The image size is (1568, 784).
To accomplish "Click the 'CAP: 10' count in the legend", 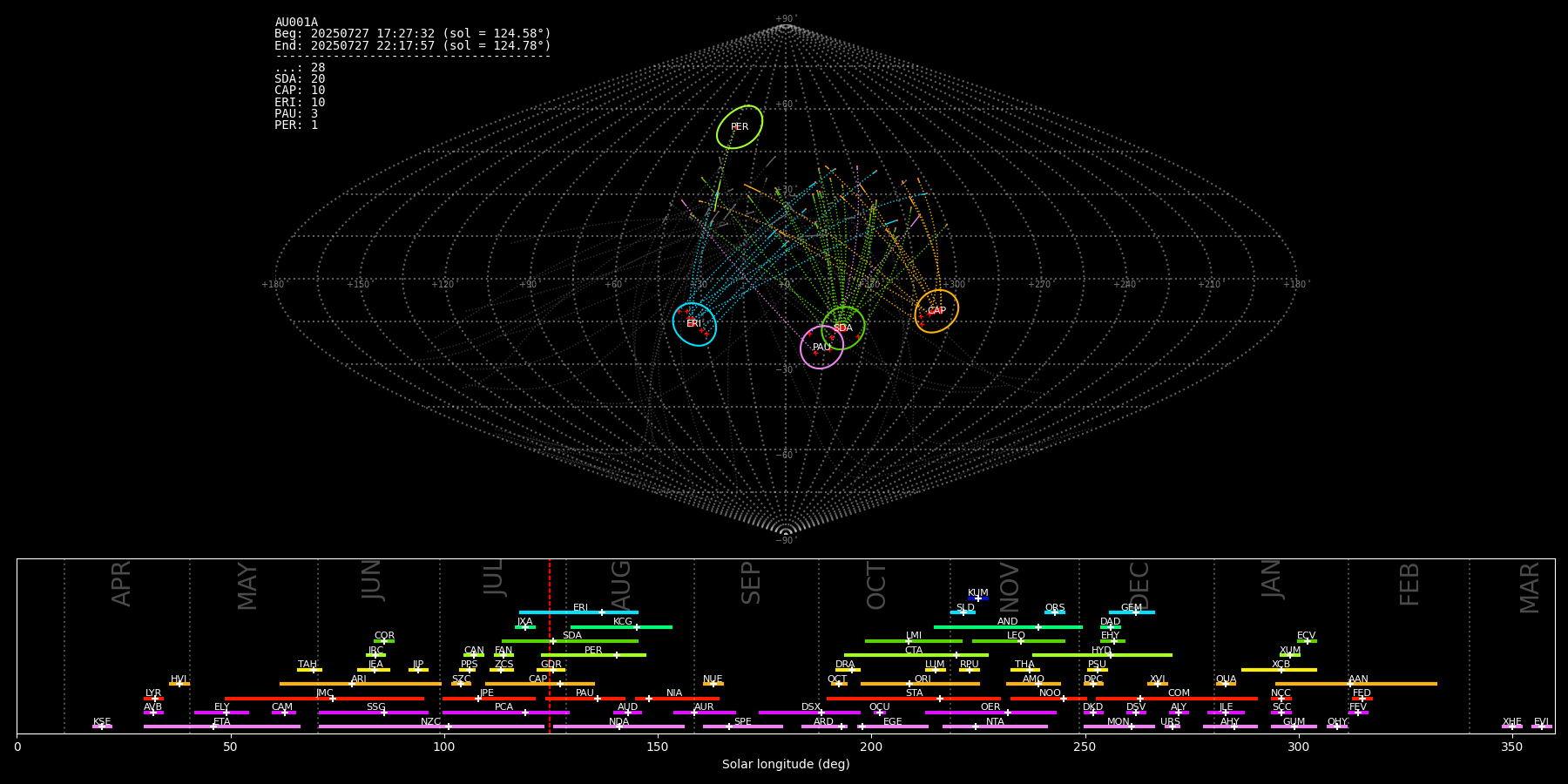I will pos(300,91).
